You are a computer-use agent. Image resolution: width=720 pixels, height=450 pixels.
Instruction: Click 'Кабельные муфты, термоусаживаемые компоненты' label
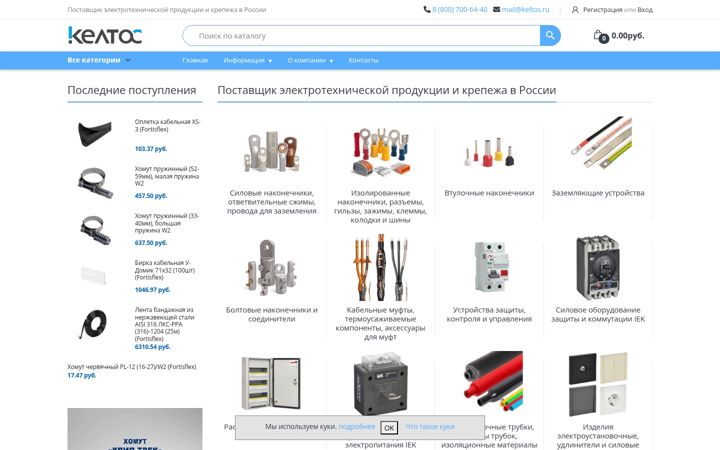380,323
